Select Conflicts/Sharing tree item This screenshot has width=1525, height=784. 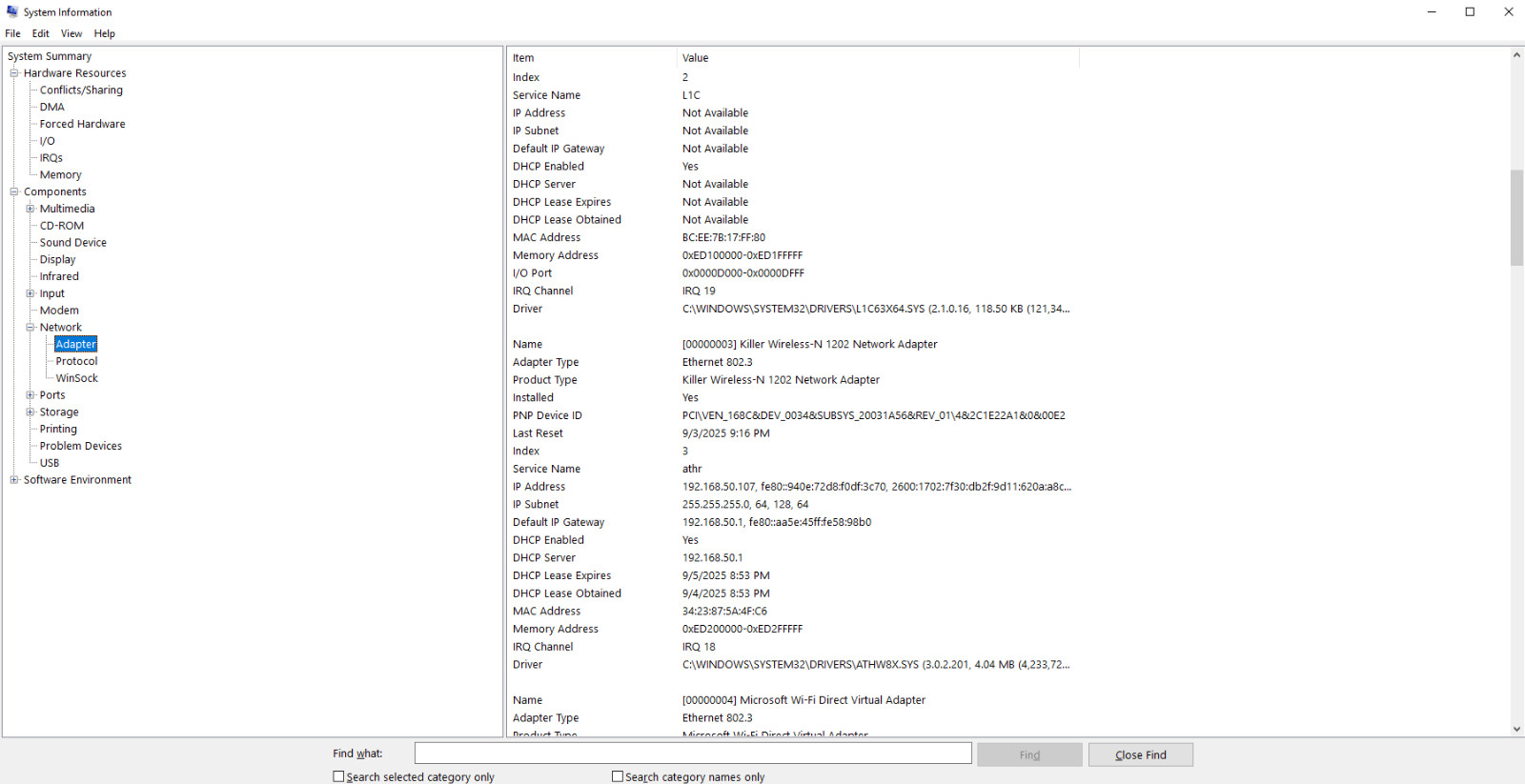[x=81, y=90]
